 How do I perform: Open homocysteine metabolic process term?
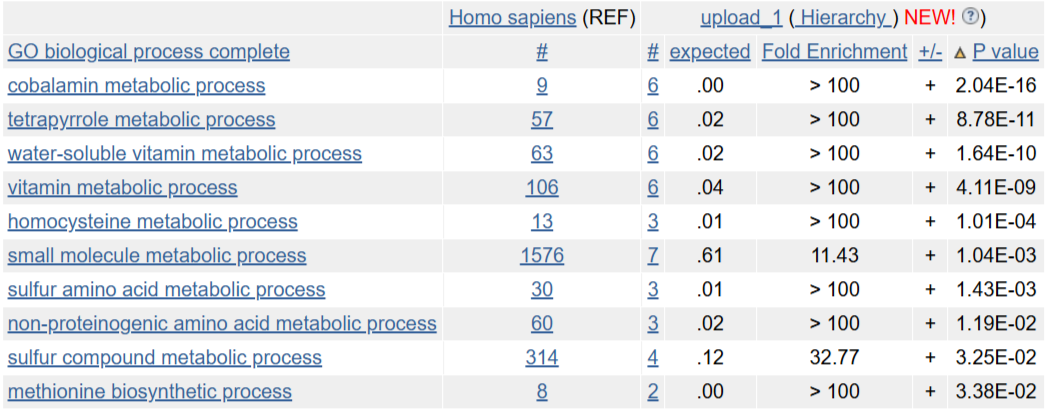152,221
